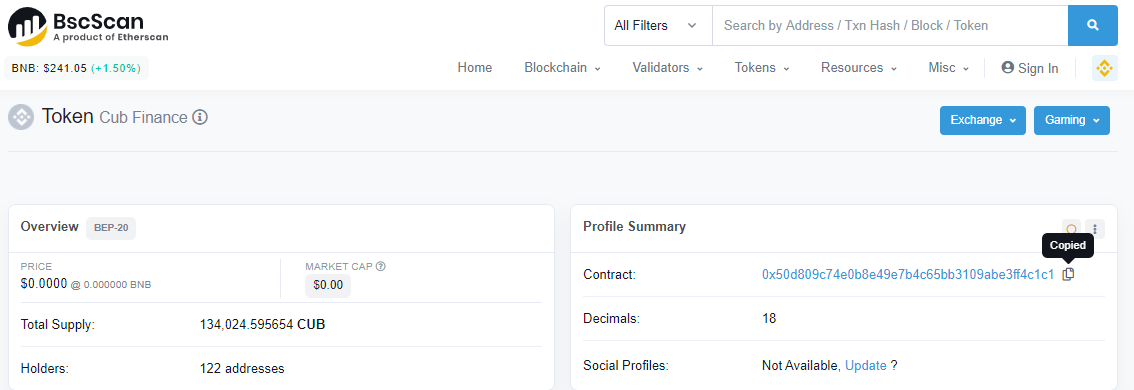Click the Decimals value 18
The image size is (1134, 390).
[x=769, y=318]
